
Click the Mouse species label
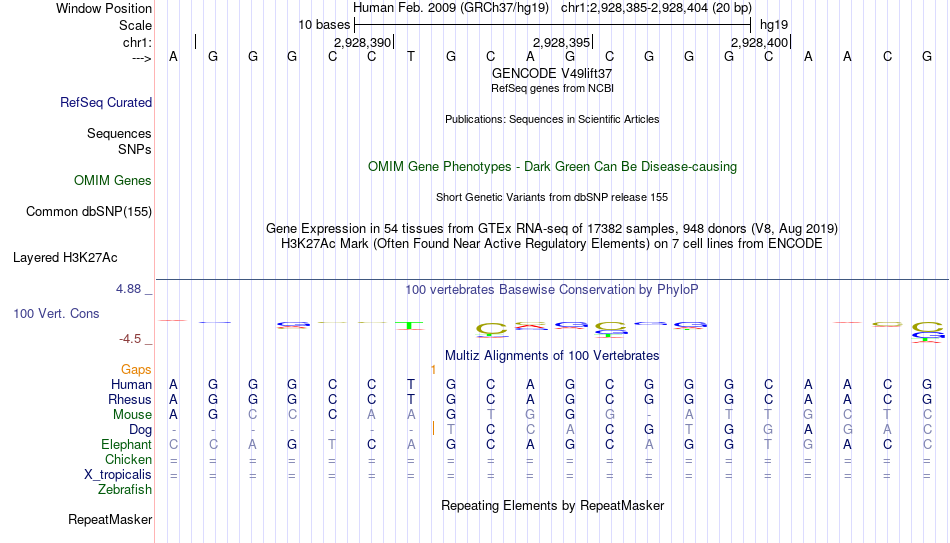(x=132, y=415)
